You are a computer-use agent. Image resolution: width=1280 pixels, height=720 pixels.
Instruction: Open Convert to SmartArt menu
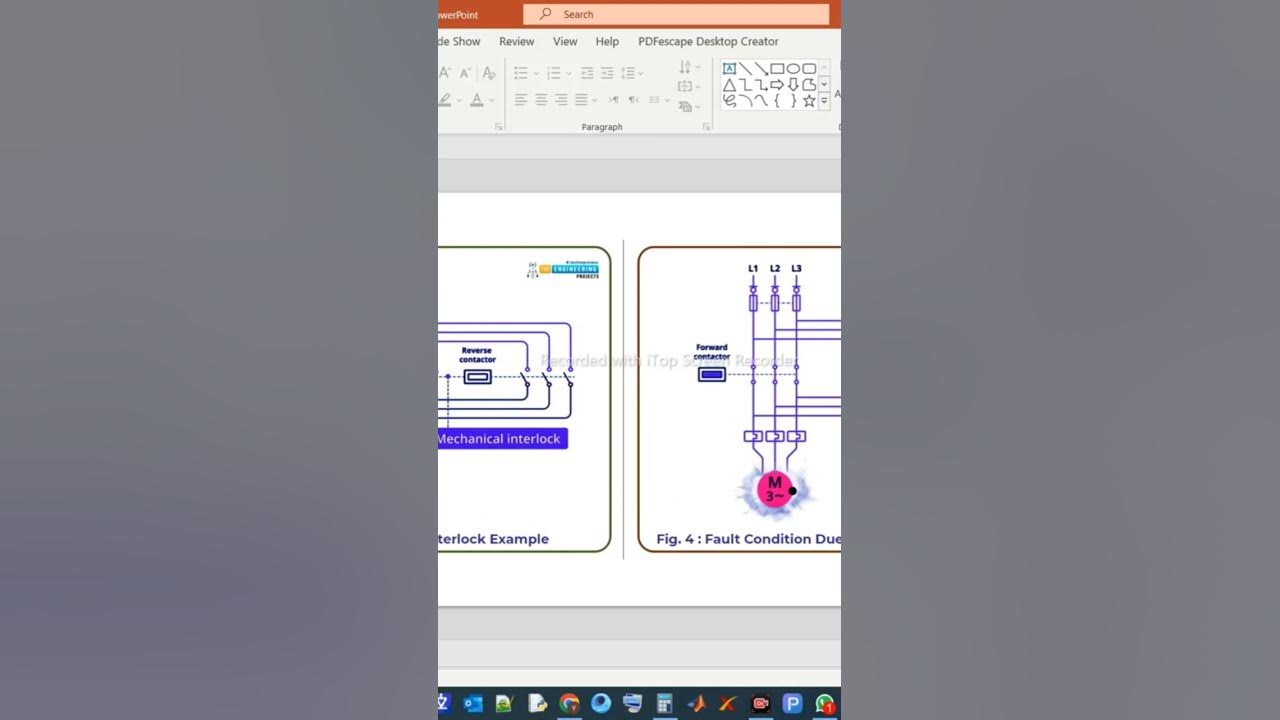(x=689, y=106)
